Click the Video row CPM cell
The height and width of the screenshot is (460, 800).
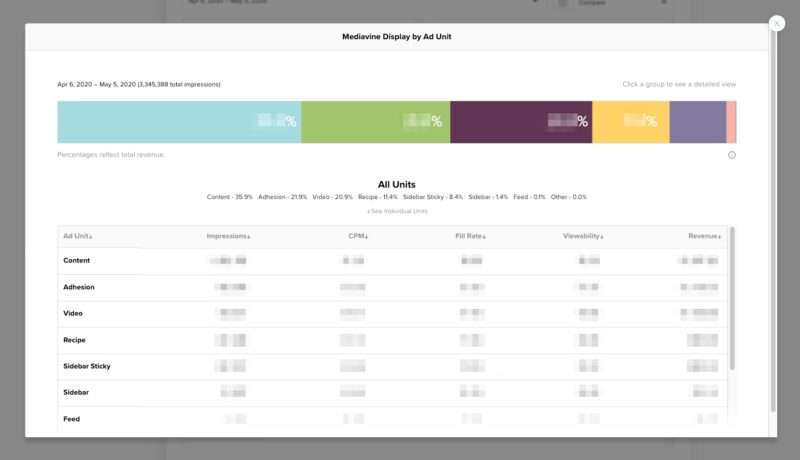[353, 313]
